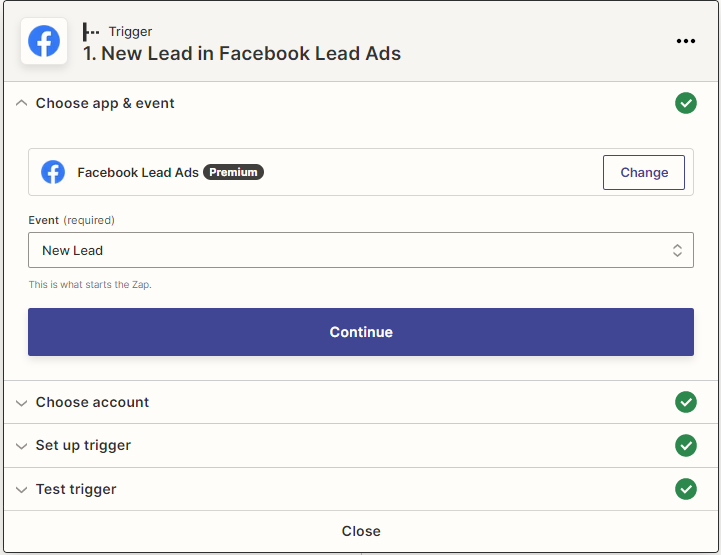The width and height of the screenshot is (721, 555).
Task: Click the Facebook Lead Ads app name
Action: 138,172
